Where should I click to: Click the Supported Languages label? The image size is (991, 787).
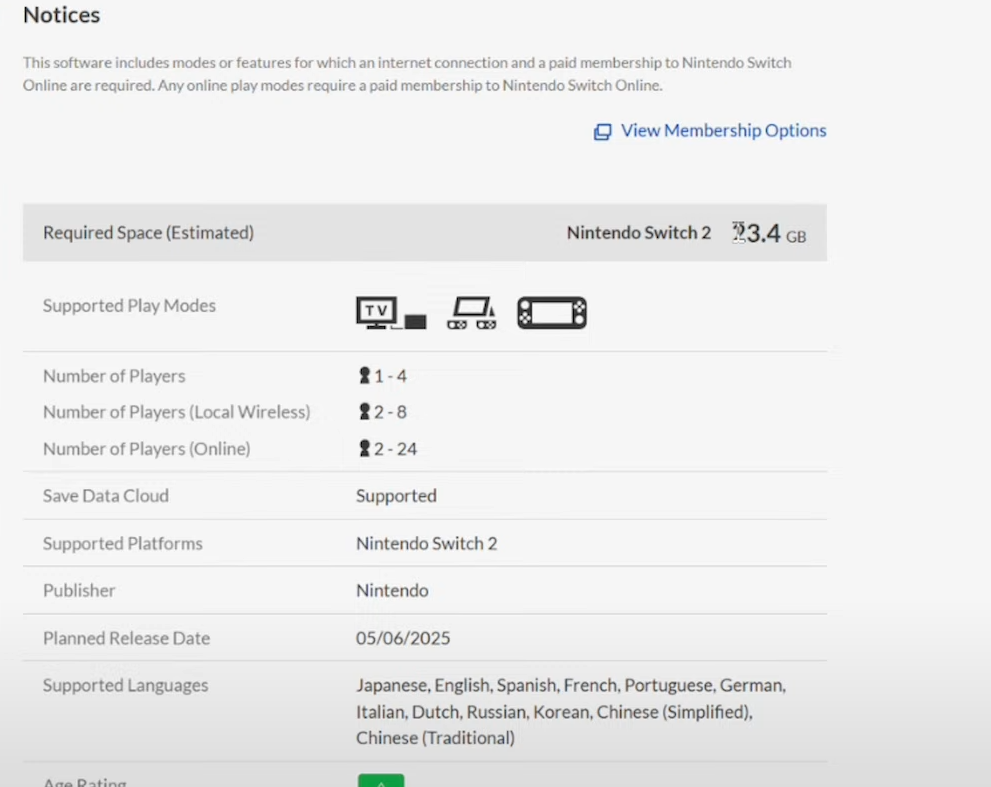[x=126, y=685]
